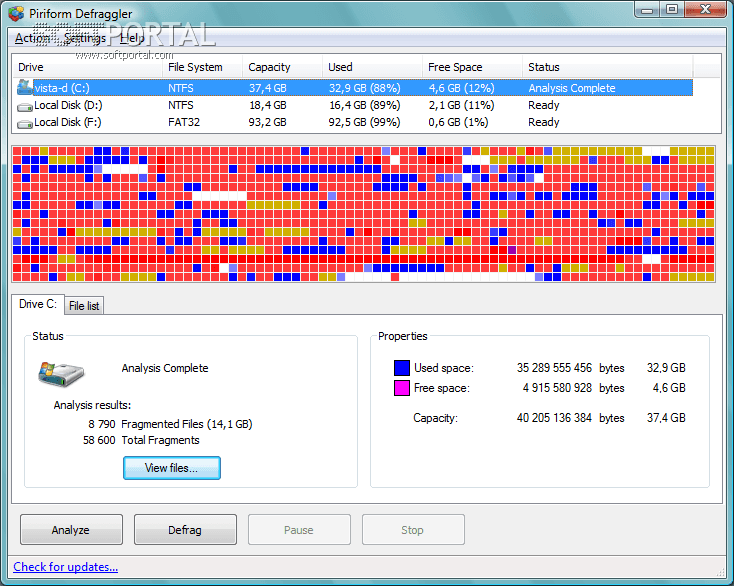Click the 93,2 GB capacity cell
734x586 pixels.
click(267, 122)
